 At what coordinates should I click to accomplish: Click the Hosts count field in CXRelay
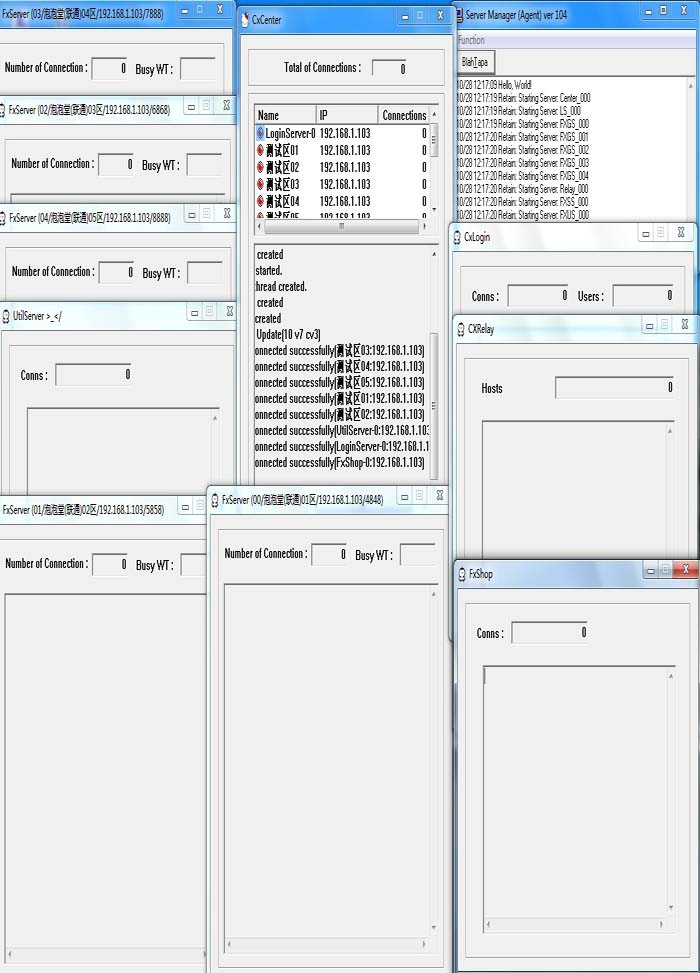(615, 388)
